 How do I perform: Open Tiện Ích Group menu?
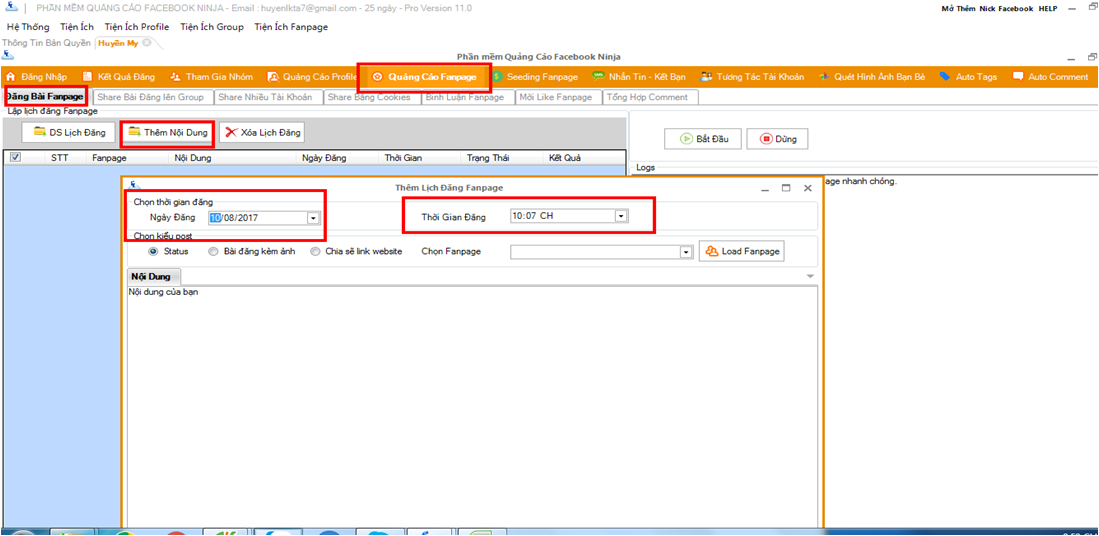point(212,27)
